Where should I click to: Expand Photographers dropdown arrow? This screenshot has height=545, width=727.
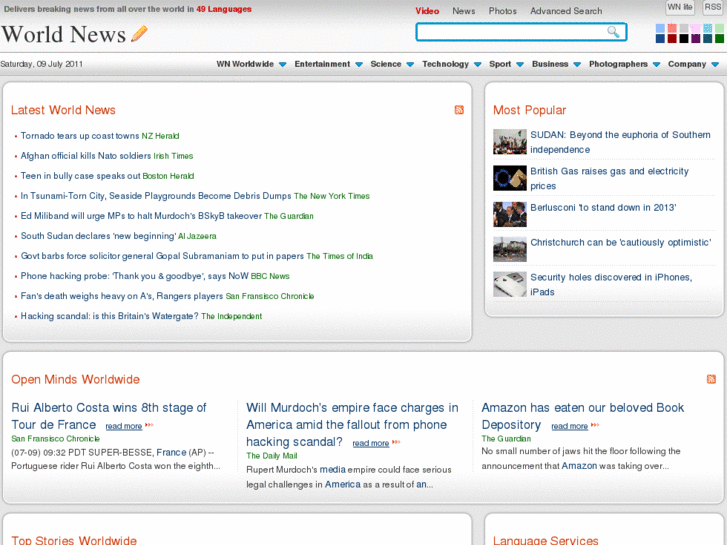pos(656,64)
